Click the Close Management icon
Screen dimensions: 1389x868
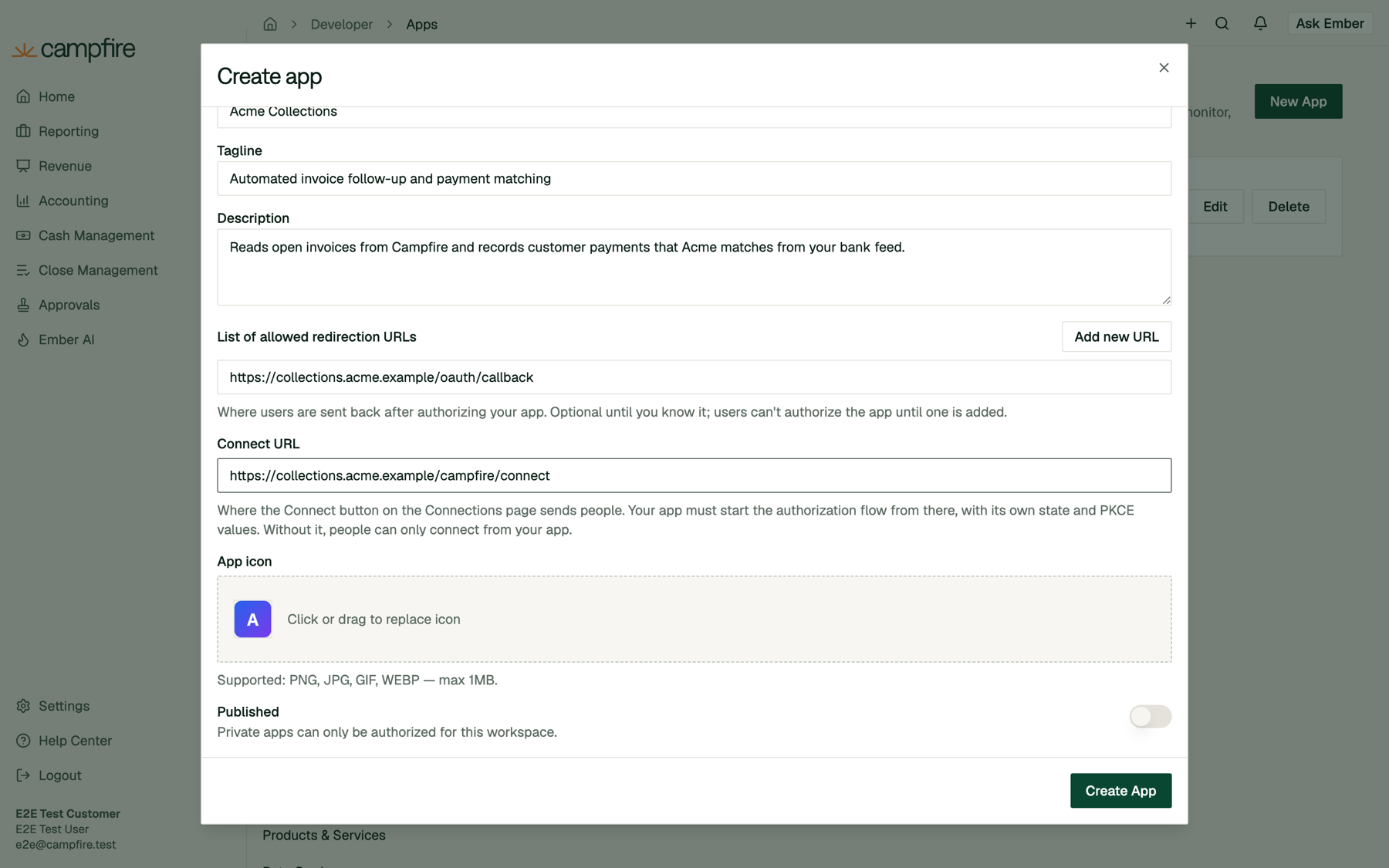point(23,270)
